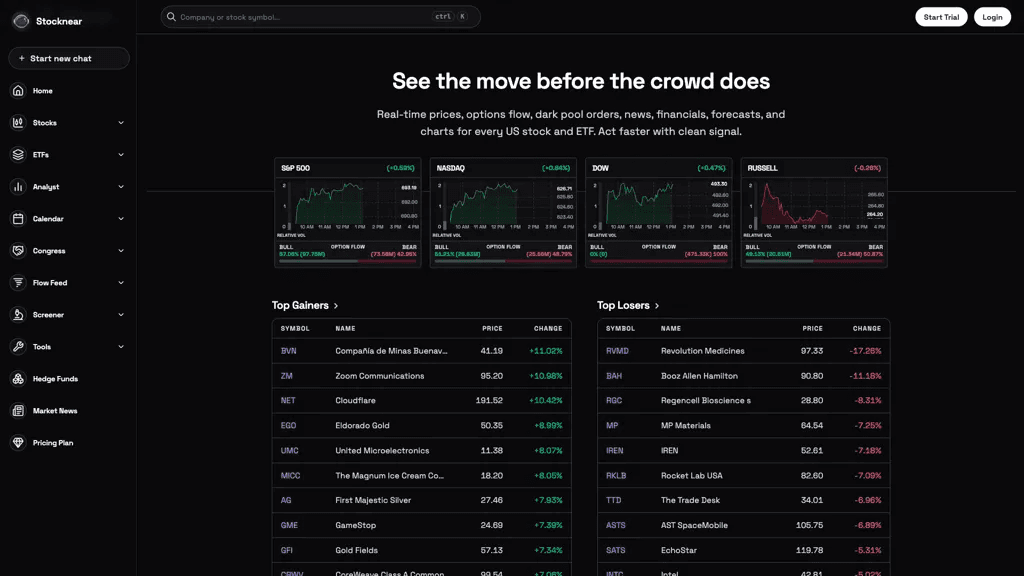Screen dimensions: 1024x576
Task: Start new chat from the sidebar
Action: click(x=69, y=58)
